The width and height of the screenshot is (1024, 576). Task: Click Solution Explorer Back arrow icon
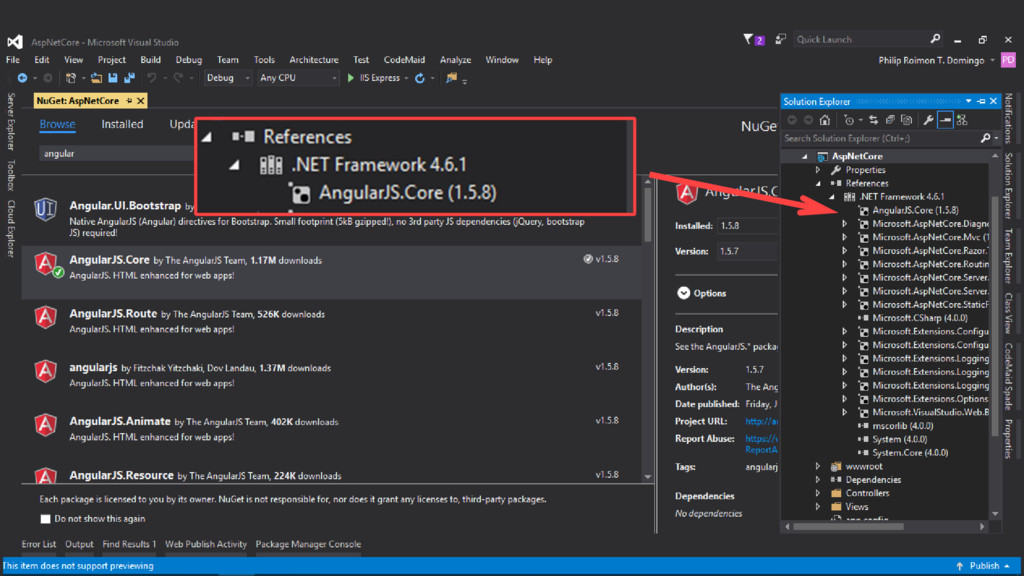[792, 120]
